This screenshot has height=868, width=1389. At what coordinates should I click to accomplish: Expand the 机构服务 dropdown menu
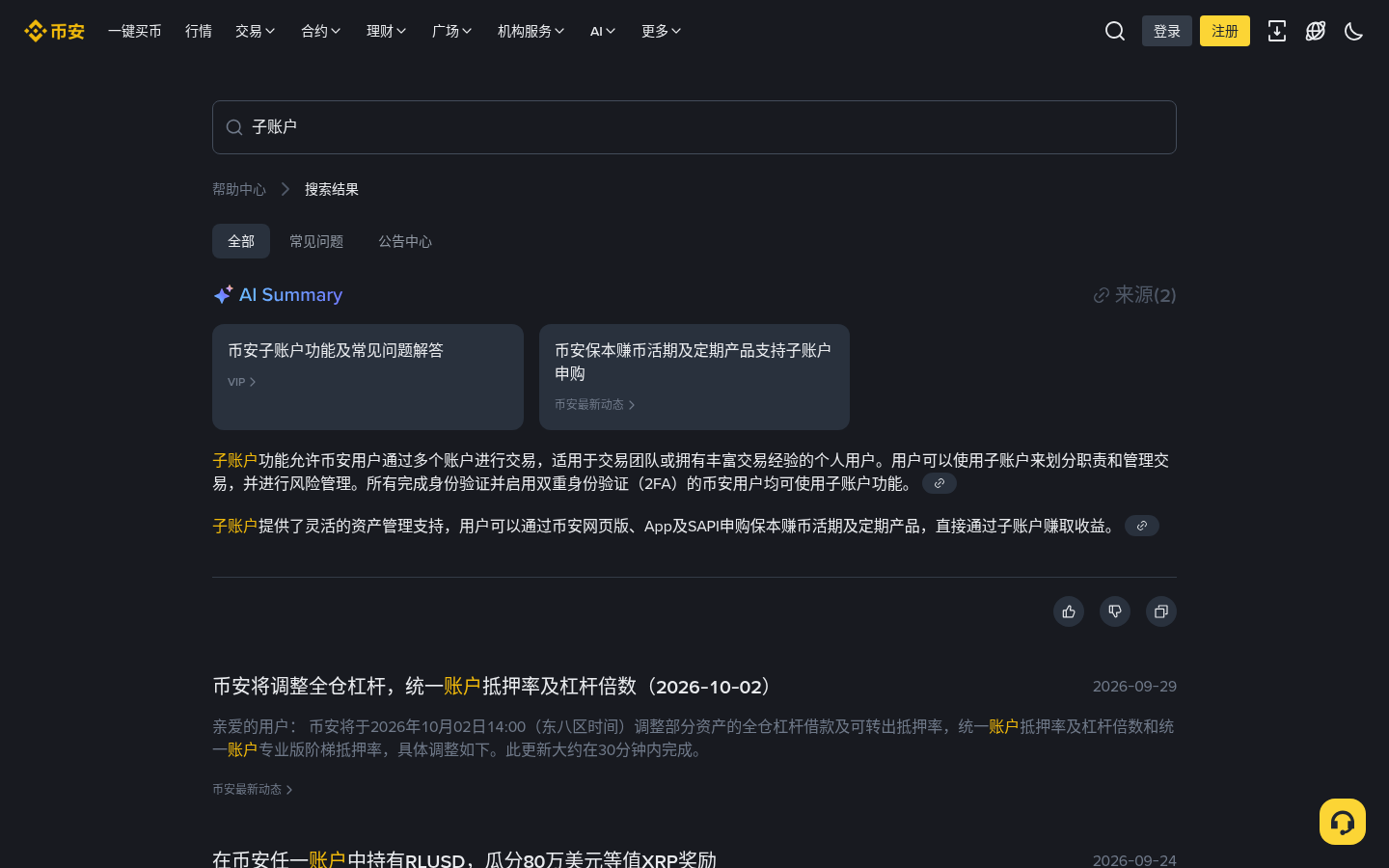click(x=531, y=31)
